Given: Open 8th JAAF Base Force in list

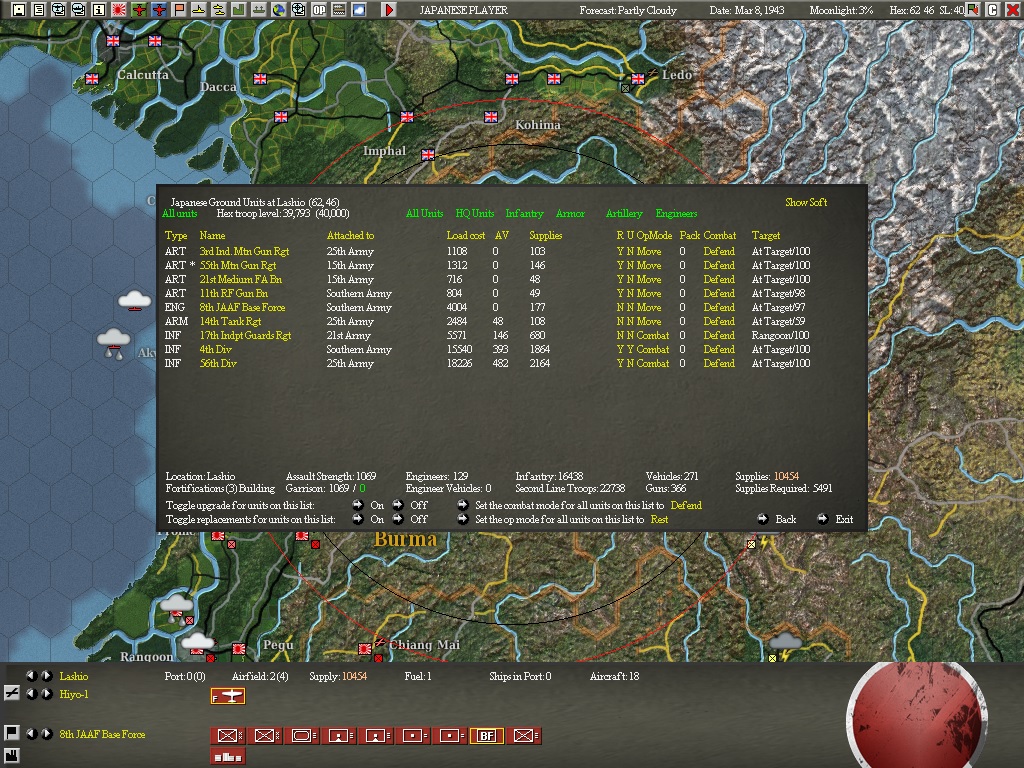Looking at the screenshot, I should pos(242,307).
